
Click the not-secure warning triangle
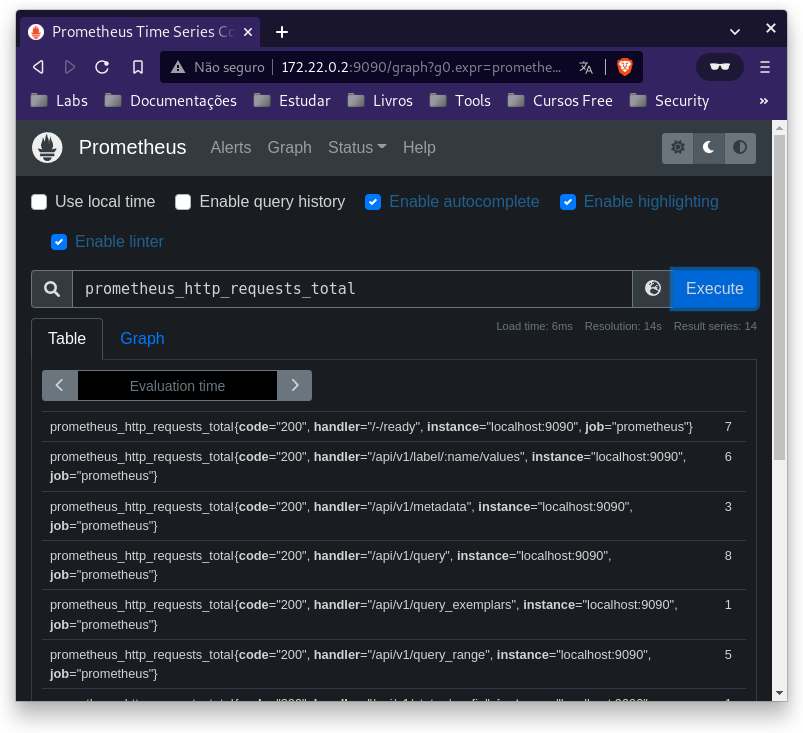pos(178,67)
